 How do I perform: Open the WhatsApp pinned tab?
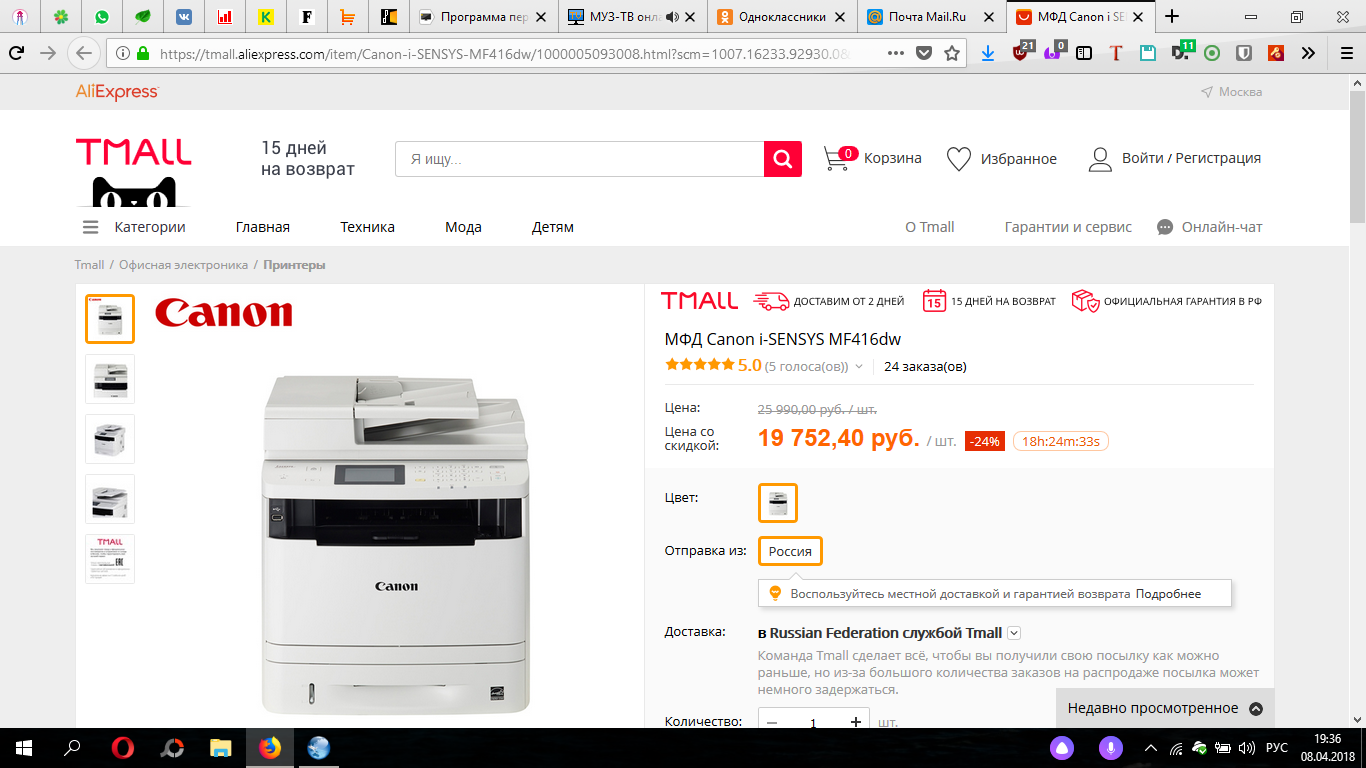(102, 16)
